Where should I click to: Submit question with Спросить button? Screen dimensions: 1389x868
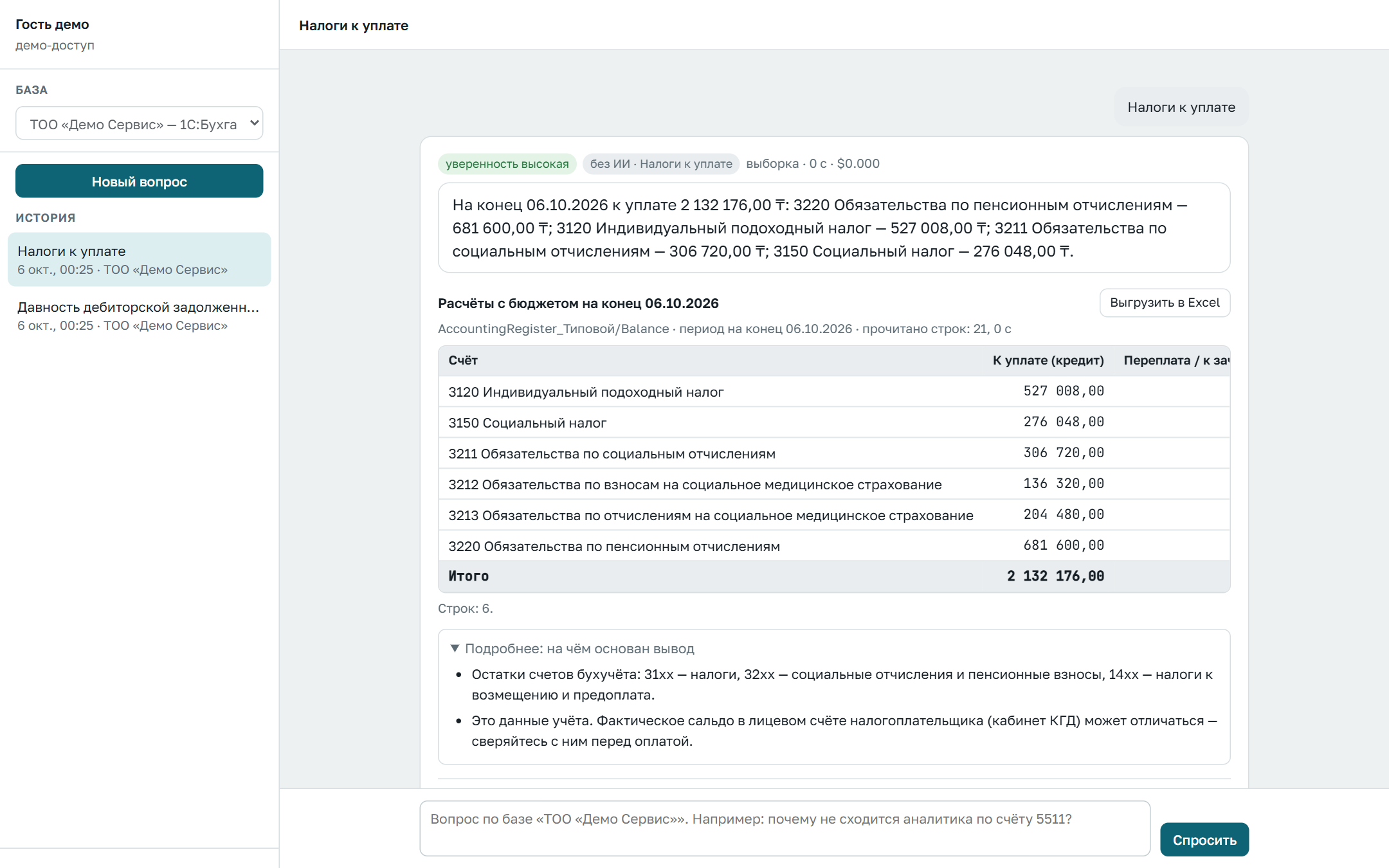point(1204,840)
